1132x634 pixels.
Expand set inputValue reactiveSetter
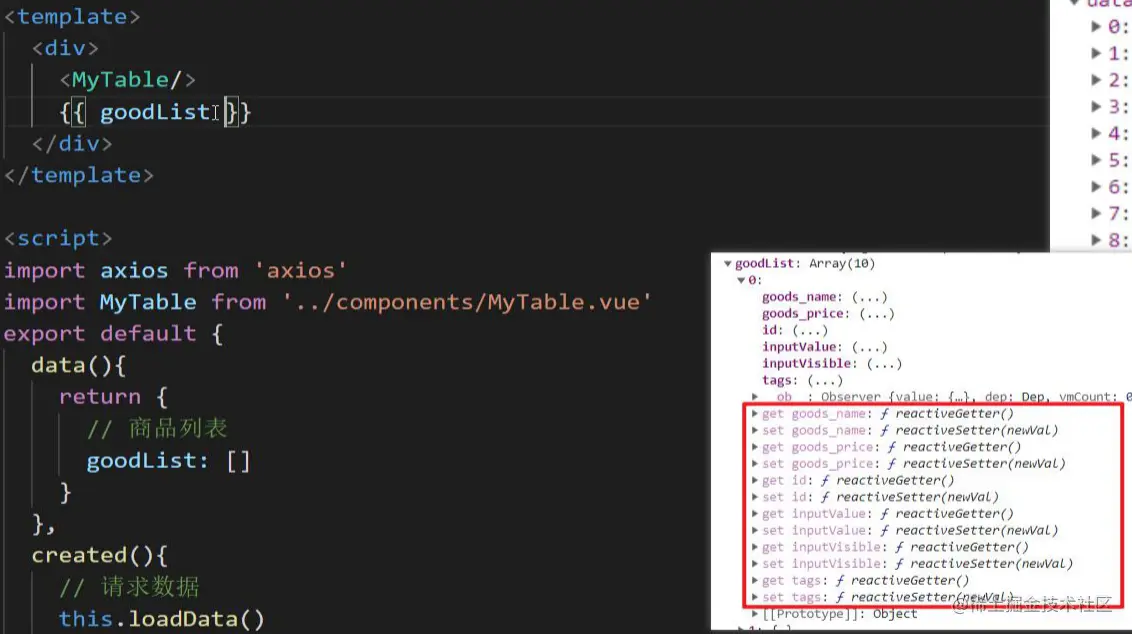755,530
